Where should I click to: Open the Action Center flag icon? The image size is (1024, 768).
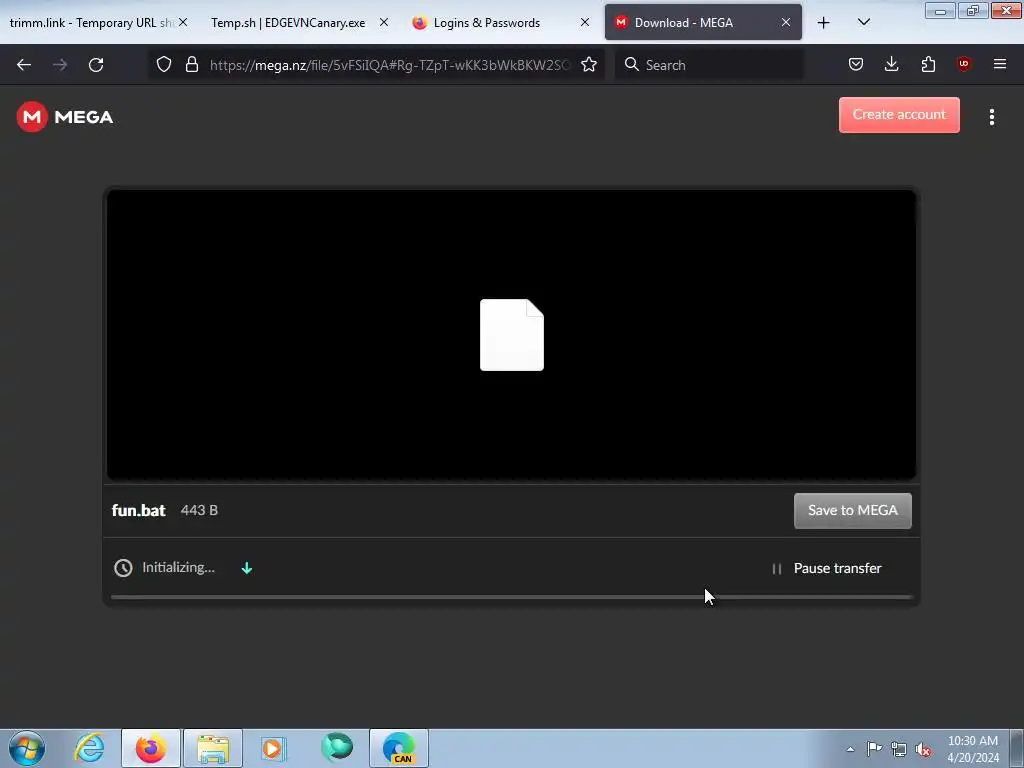874,748
